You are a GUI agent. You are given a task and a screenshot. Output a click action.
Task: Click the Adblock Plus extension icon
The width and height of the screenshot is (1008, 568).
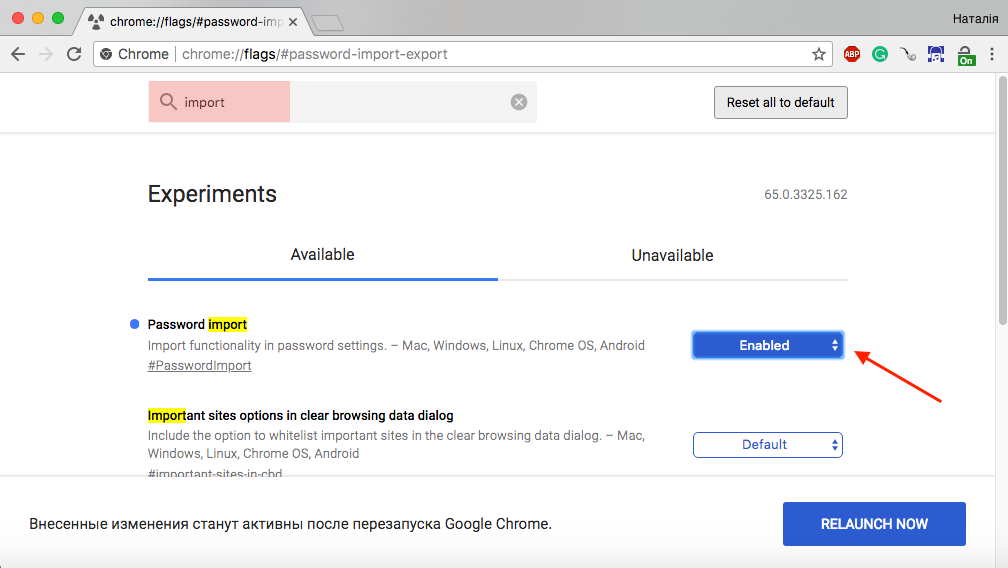pos(852,54)
